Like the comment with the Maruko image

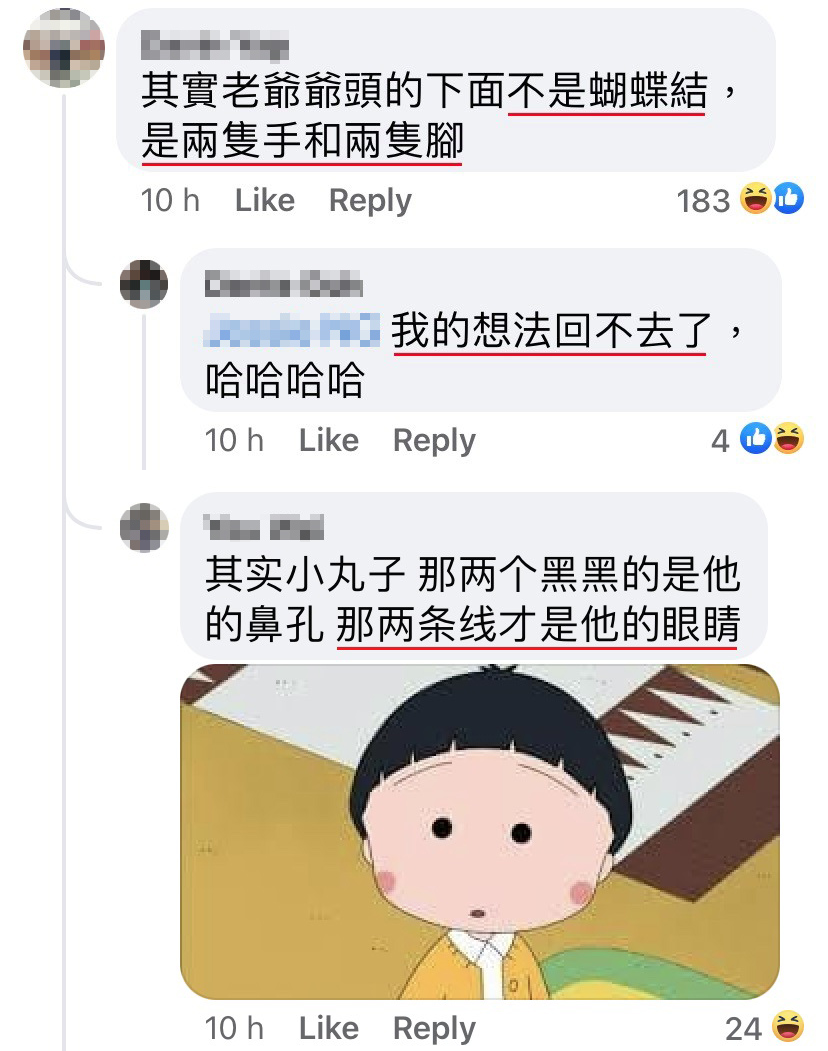[x=329, y=1028]
